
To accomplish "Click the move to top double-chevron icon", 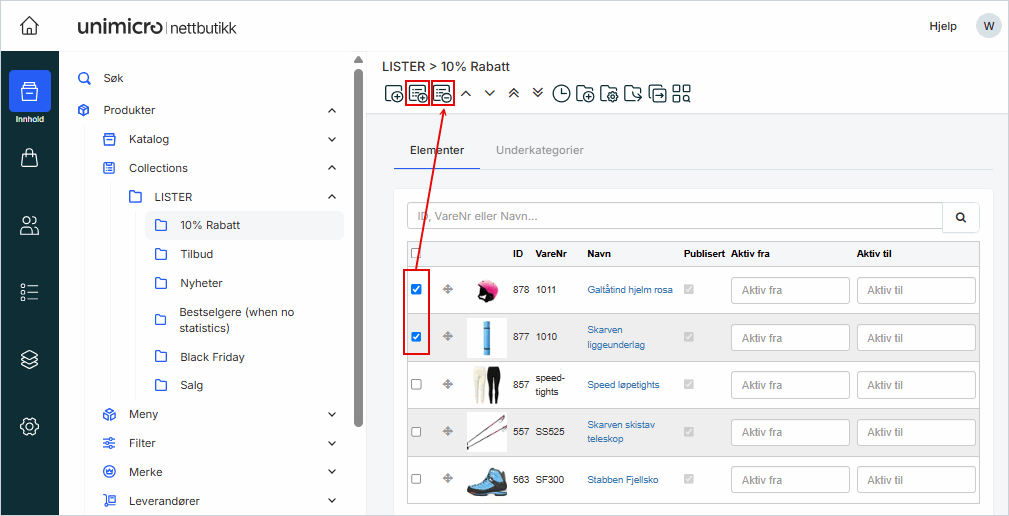I will [514, 93].
